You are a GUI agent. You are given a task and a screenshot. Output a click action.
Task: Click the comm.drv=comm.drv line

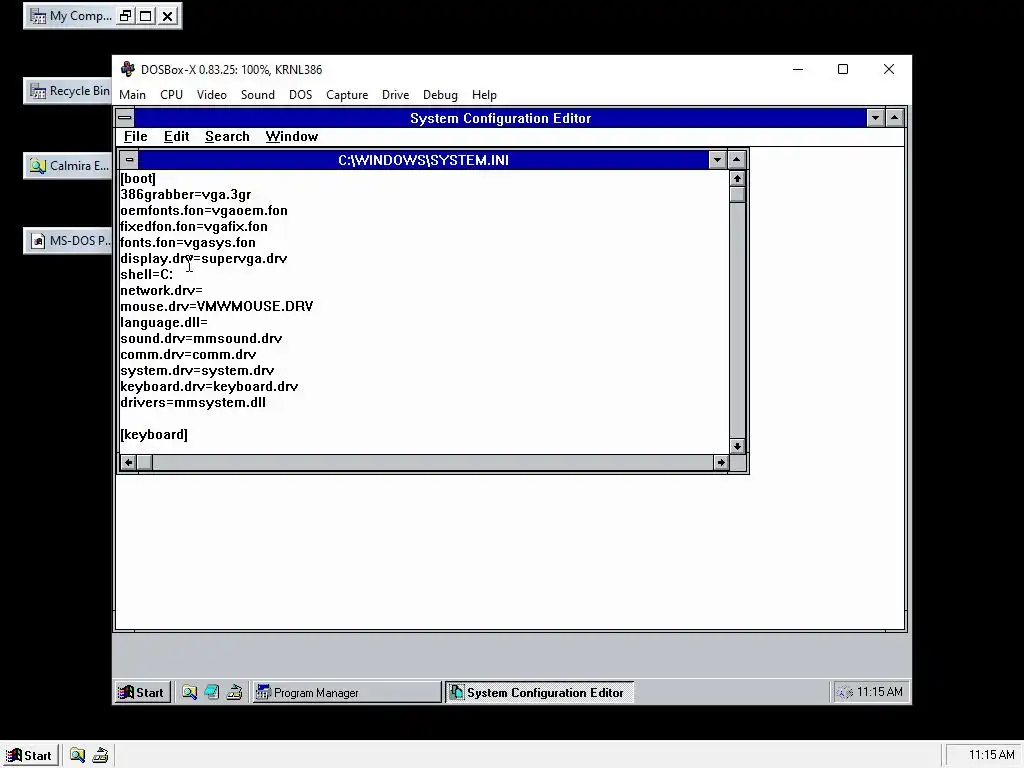click(x=188, y=355)
